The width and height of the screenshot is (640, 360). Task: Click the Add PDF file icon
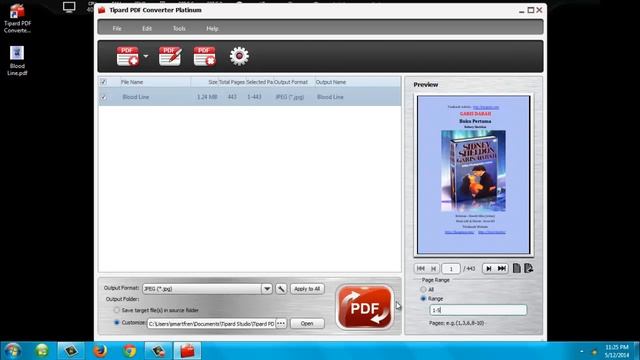pos(127,56)
